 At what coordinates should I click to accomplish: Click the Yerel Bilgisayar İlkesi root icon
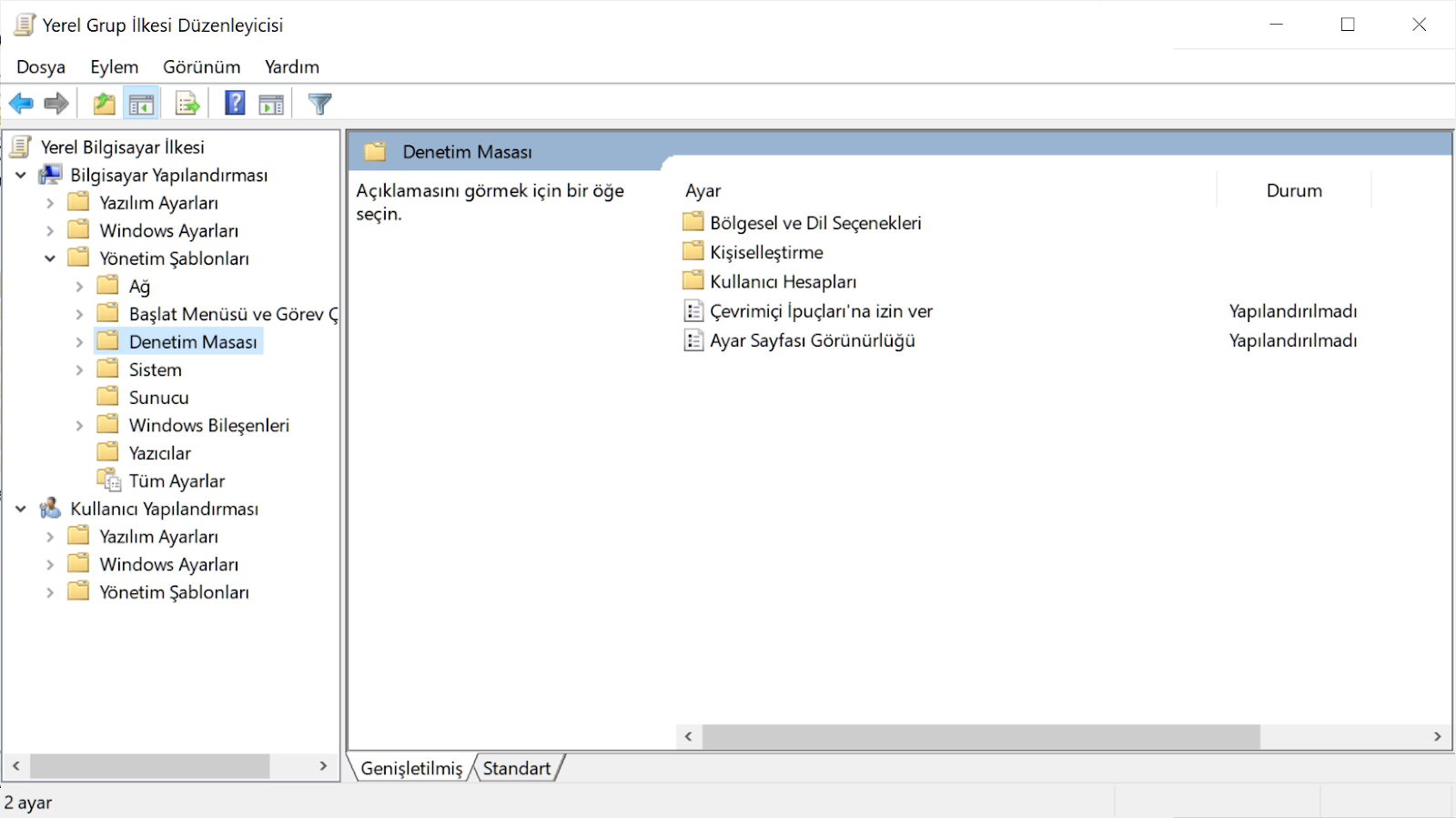point(22,146)
